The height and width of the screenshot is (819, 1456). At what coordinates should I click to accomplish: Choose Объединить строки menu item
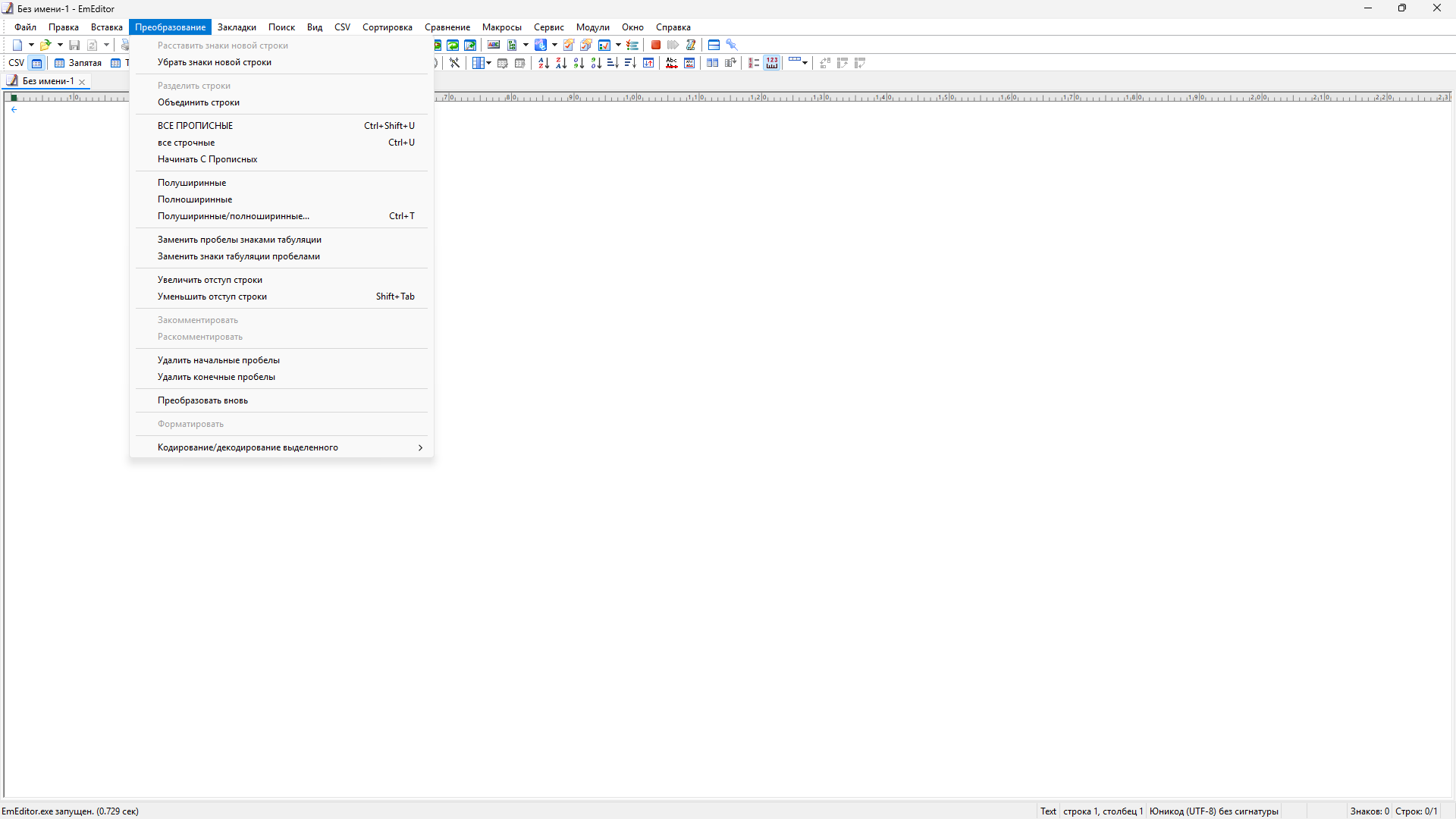(x=281, y=102)
